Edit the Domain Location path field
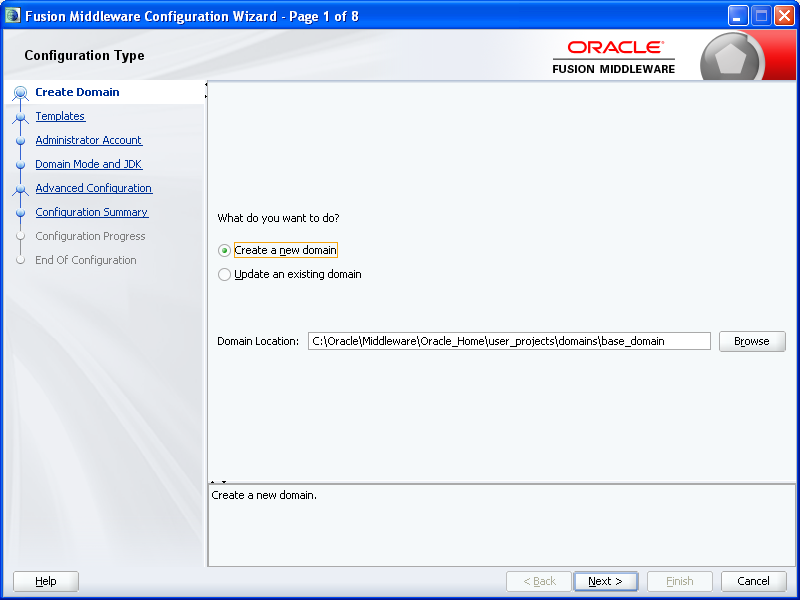800x600 pixels. [509, 341]
